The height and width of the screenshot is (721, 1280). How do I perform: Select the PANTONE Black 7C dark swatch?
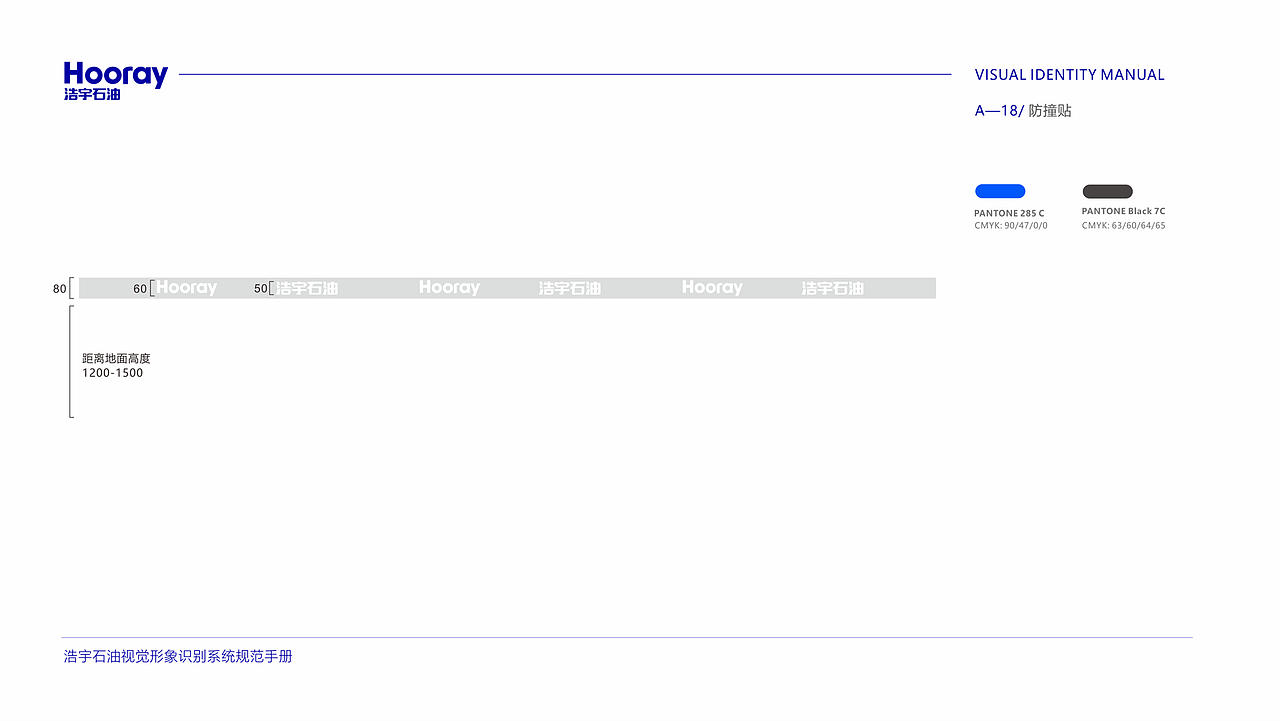click(x=1107, y=191)
